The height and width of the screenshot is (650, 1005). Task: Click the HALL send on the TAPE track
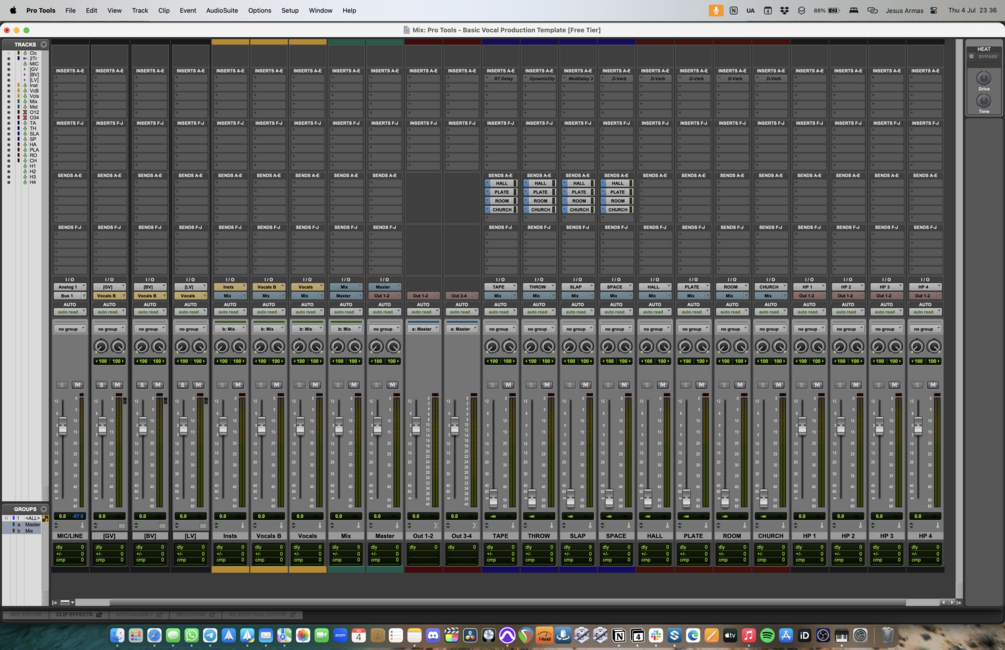pos(501,183)
